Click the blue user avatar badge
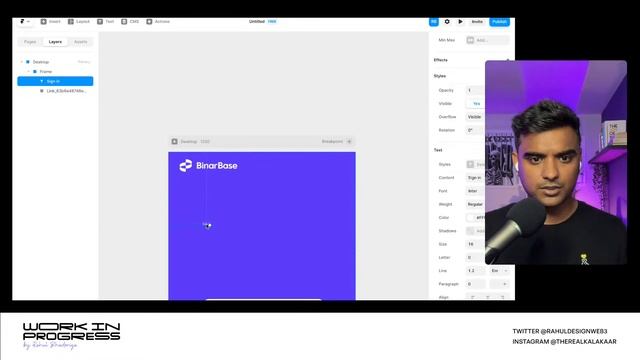Viewport: 640px width, 360px height. point(433,22)
